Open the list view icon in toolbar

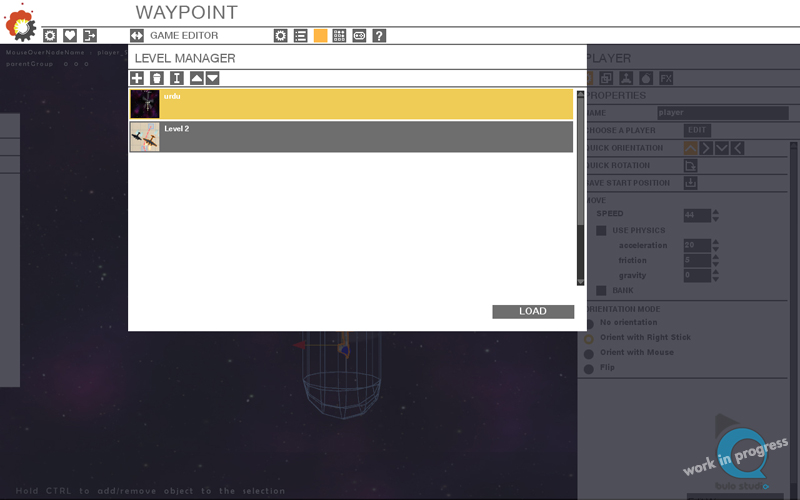pos(301,36)
